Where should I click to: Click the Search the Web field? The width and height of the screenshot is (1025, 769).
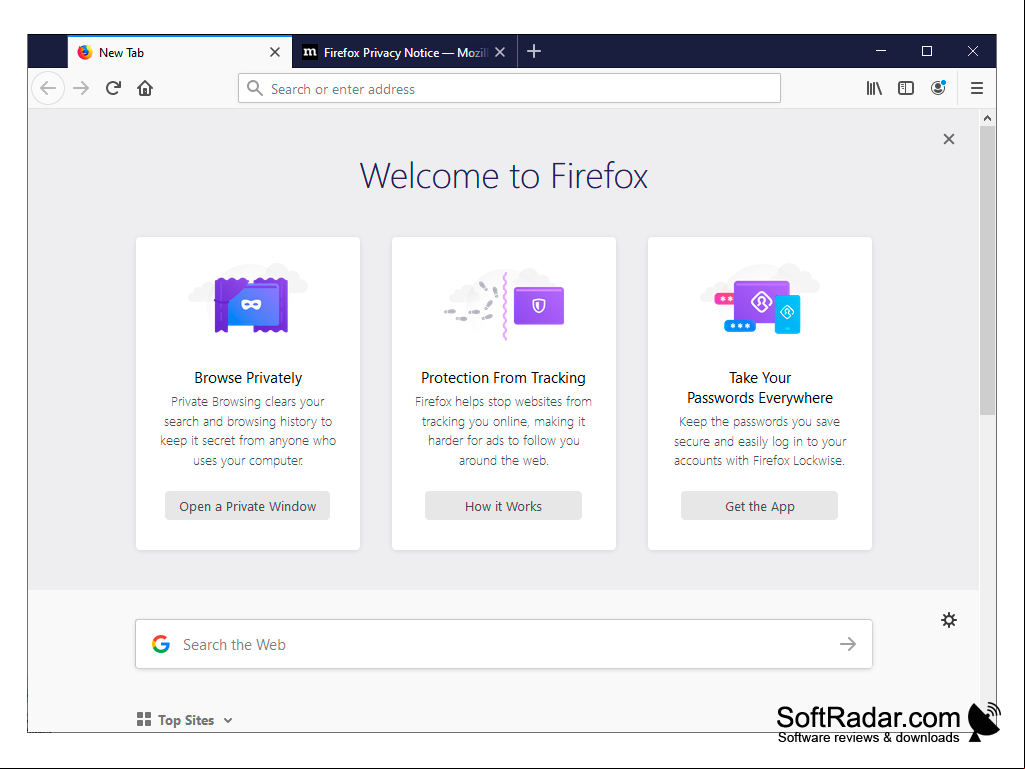point(503,644)
